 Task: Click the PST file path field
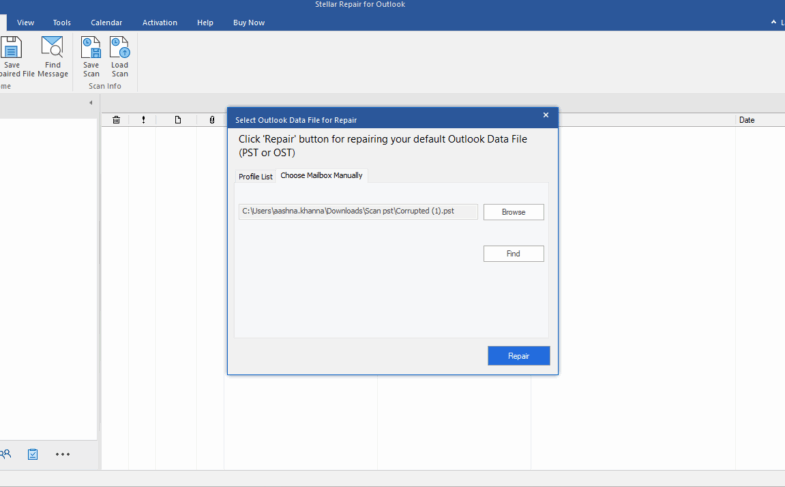click(358, 211)
